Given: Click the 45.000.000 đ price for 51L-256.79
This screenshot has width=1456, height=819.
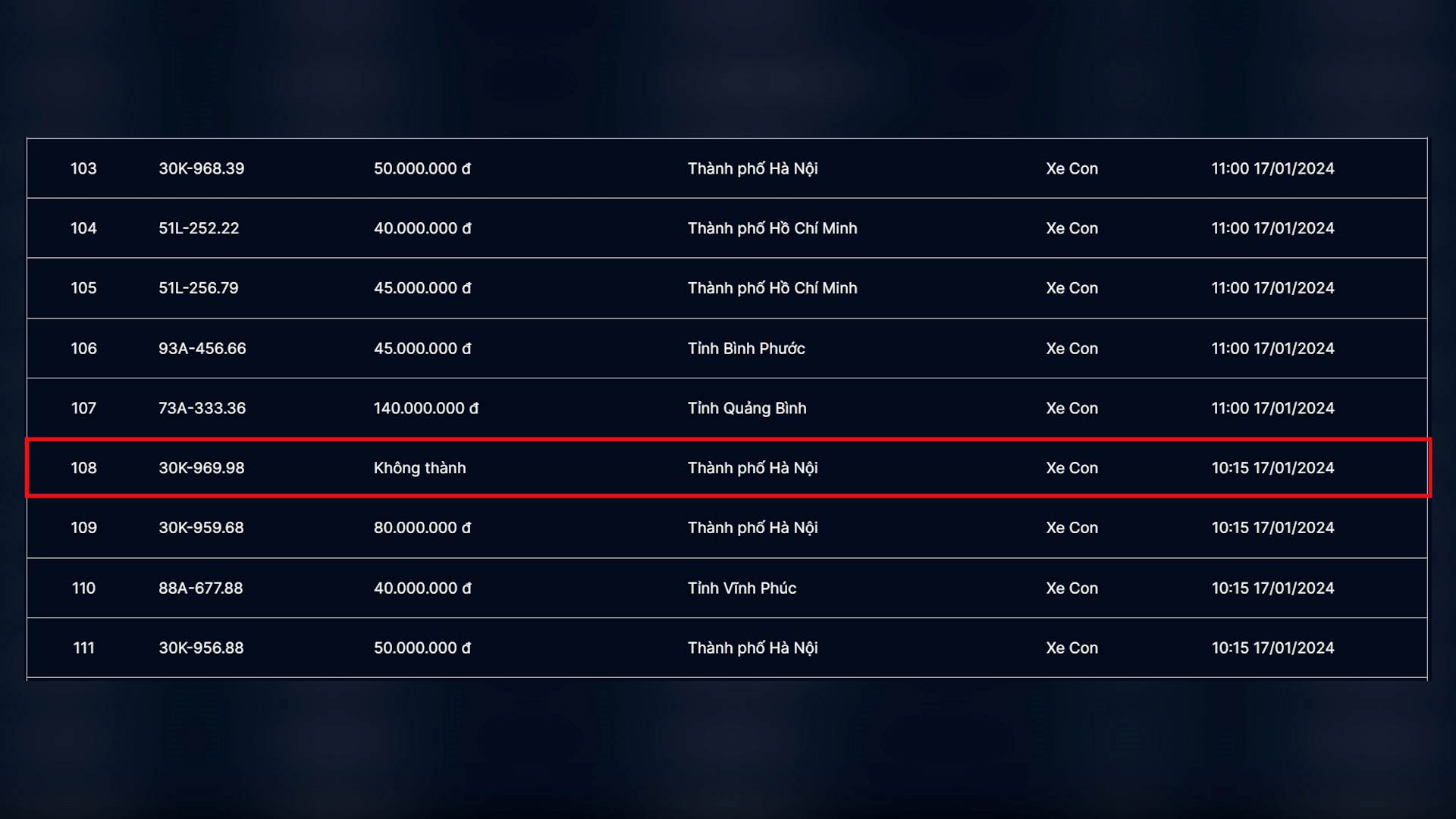Looking at the screenshot, I should 422,288.
